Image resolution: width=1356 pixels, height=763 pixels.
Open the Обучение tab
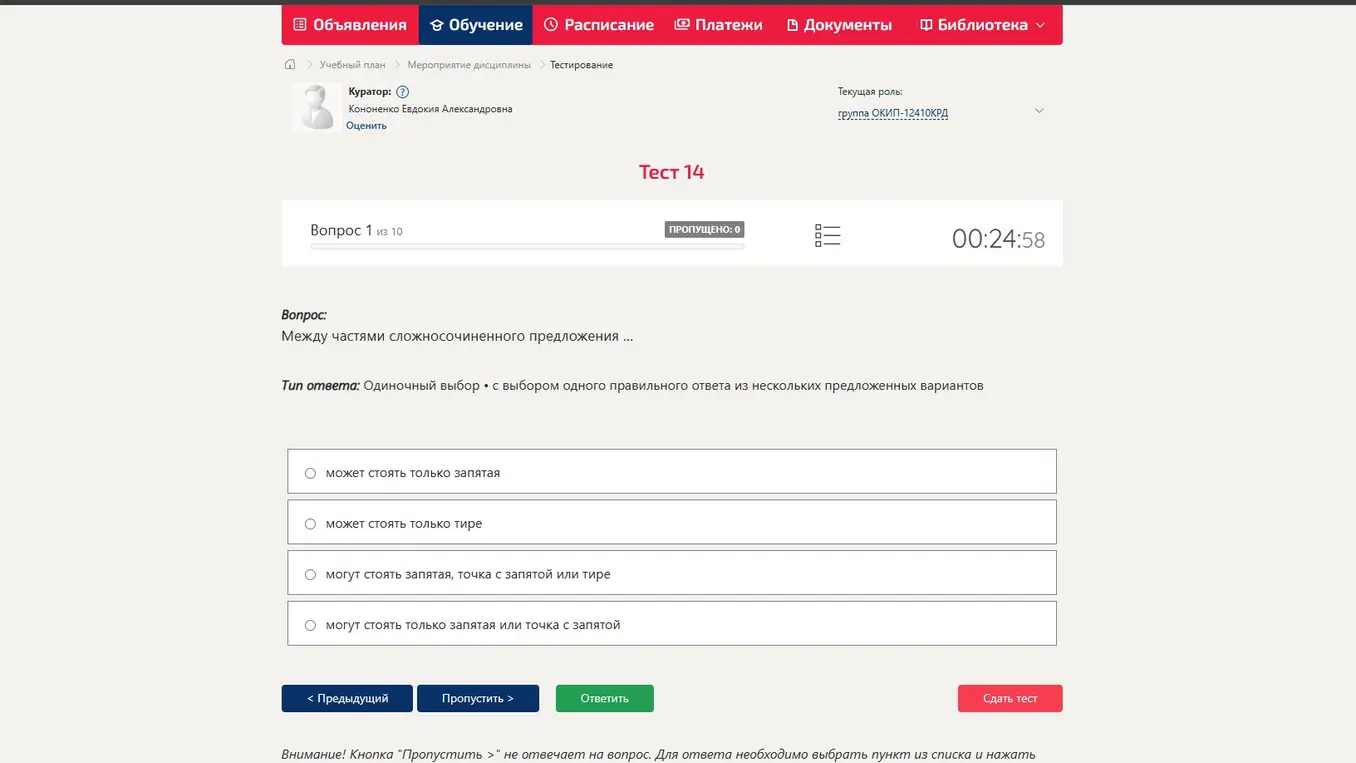pos(476,25)
